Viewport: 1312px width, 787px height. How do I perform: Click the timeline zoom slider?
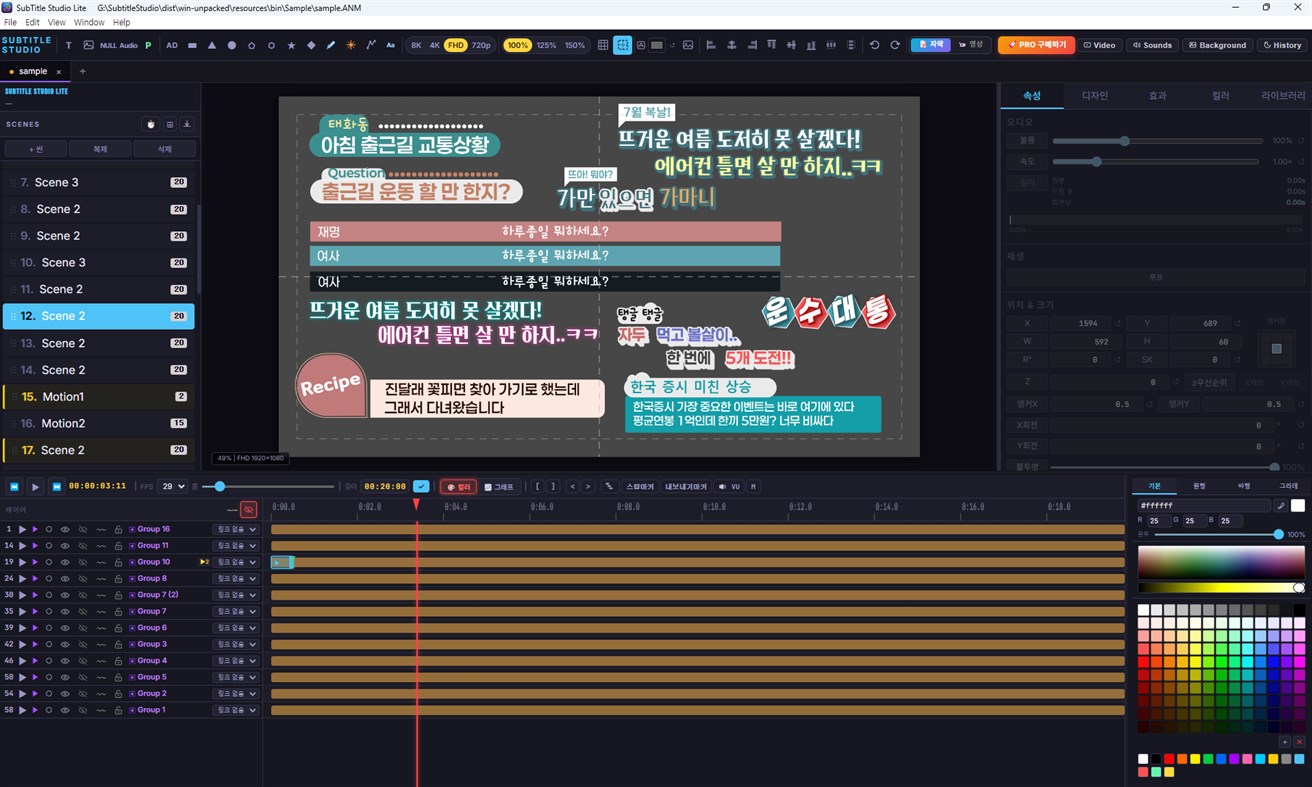270,487
